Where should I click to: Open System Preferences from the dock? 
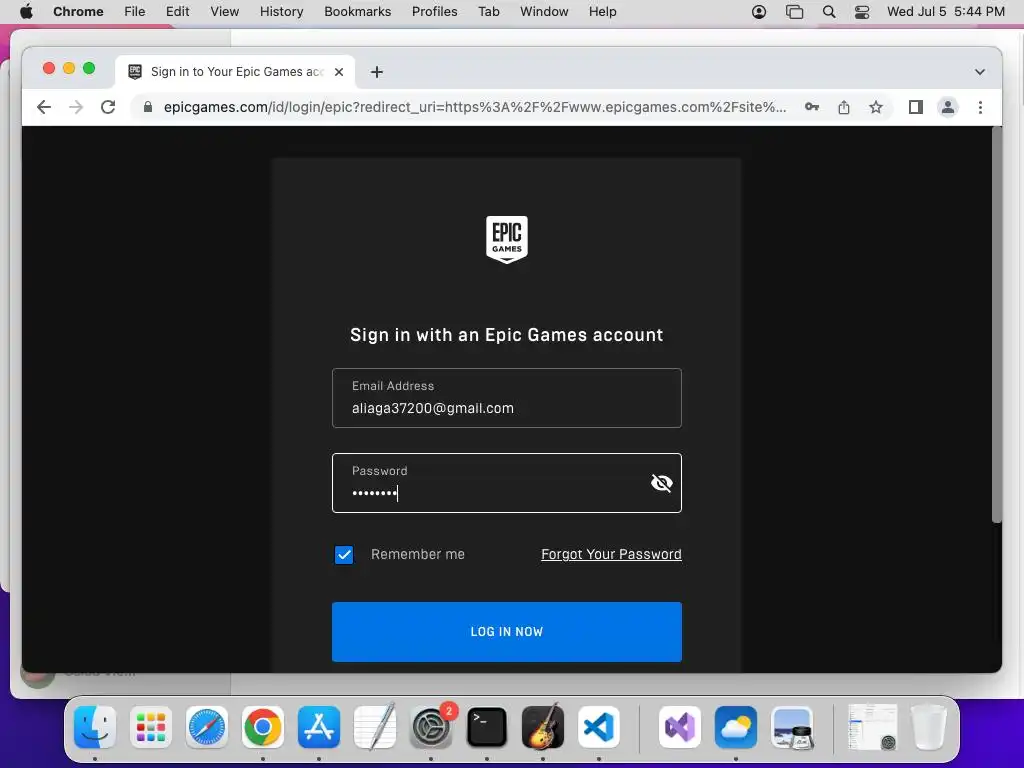(x=431, y=727)
